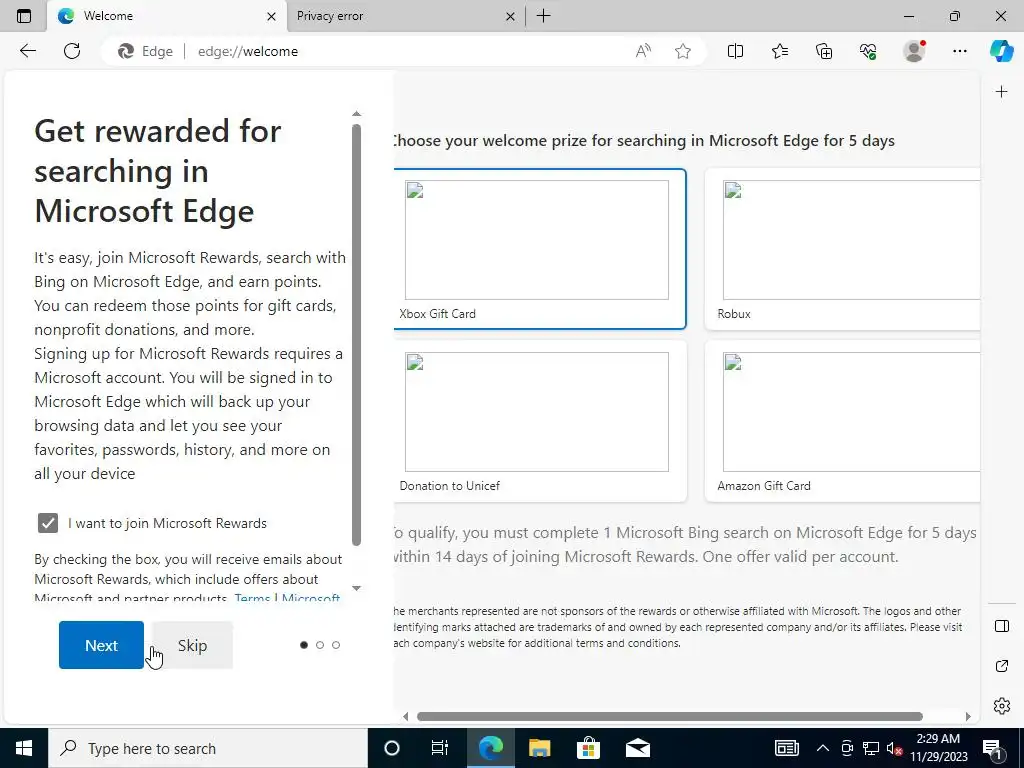Open Microsoft Store from taskbar
The image size is (1024, 768).
[588, 748]
